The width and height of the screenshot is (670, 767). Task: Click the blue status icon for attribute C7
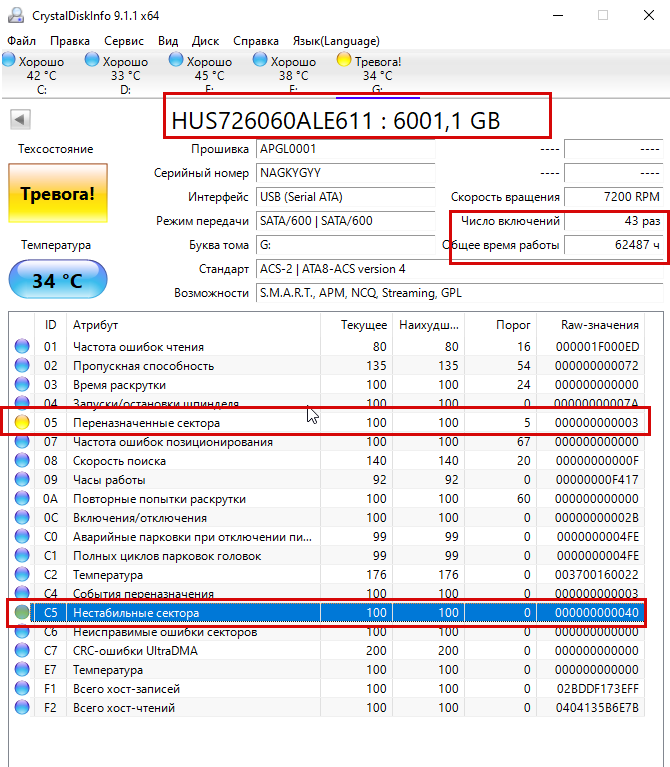(22, 651)
